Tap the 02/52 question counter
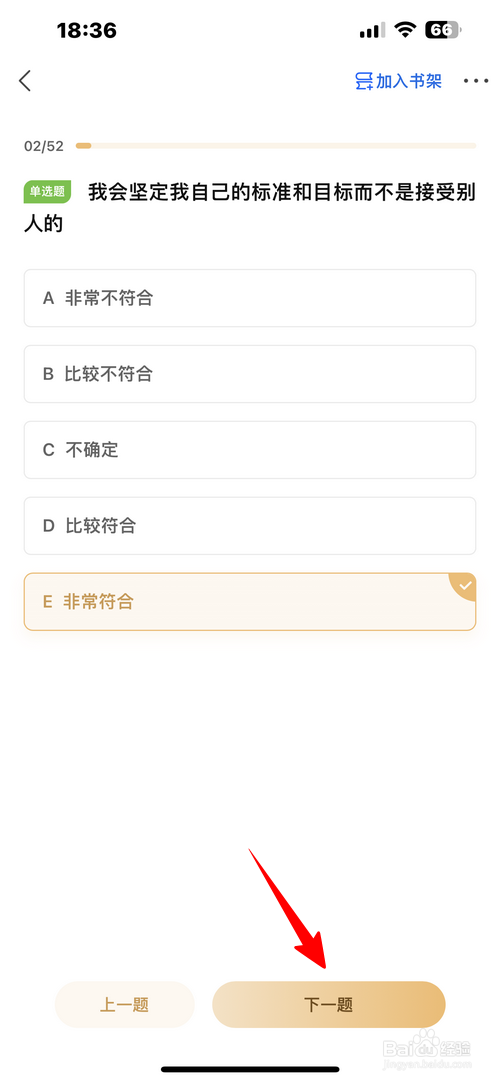Image resolution: width=500 pixels, height=1082 pixels. point(43,146)
